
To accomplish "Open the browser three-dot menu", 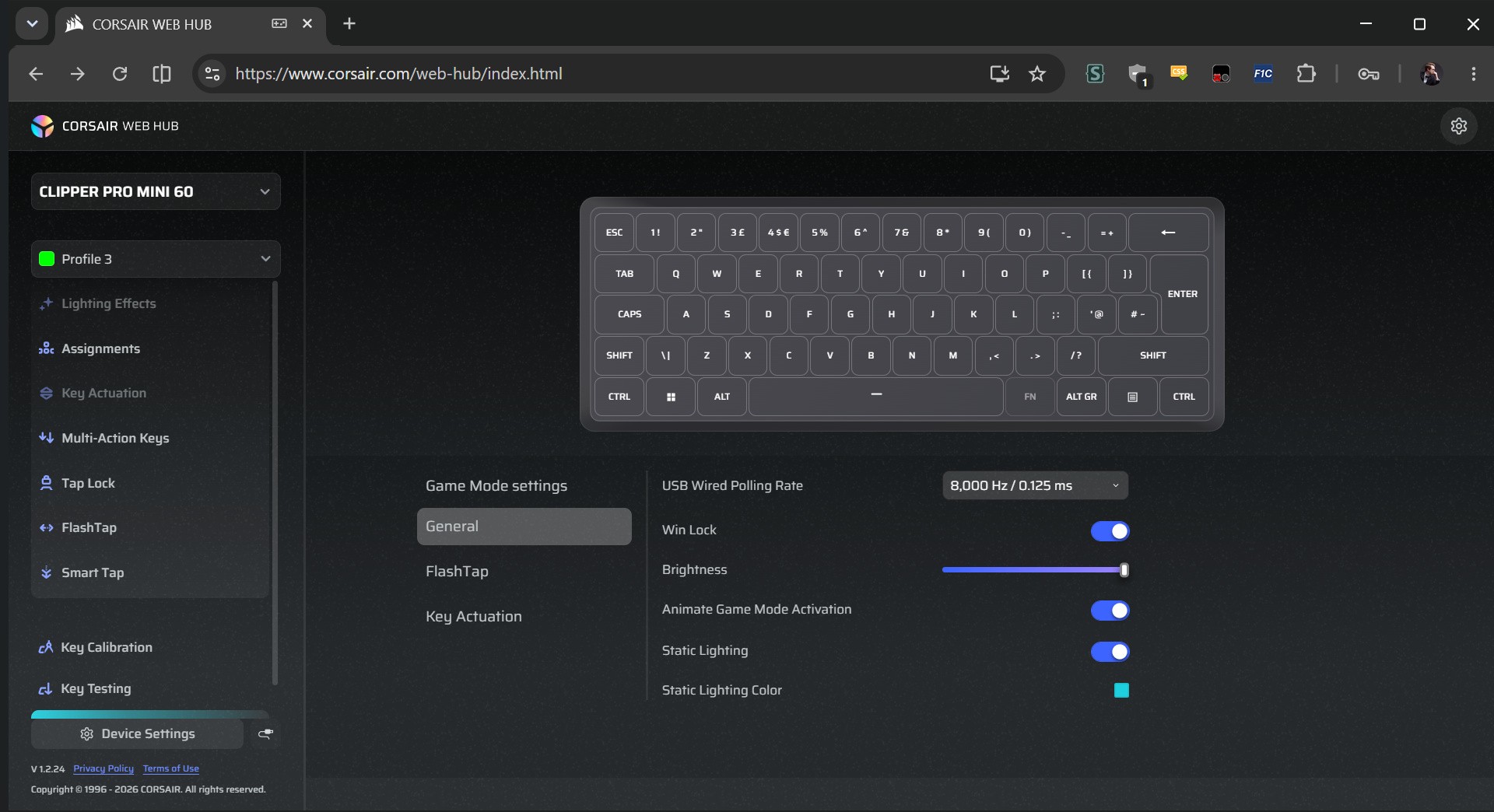I will [1474, 74].
